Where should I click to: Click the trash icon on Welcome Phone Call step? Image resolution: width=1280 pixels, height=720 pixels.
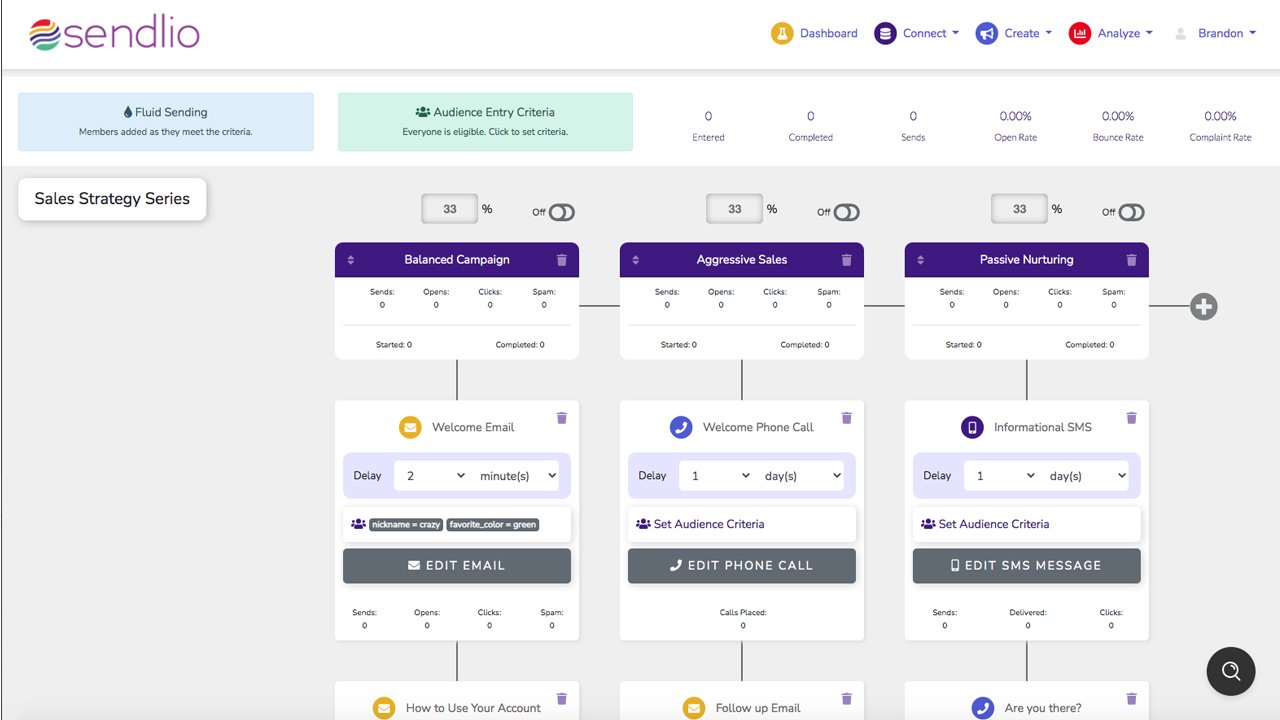tap(846, 418)
